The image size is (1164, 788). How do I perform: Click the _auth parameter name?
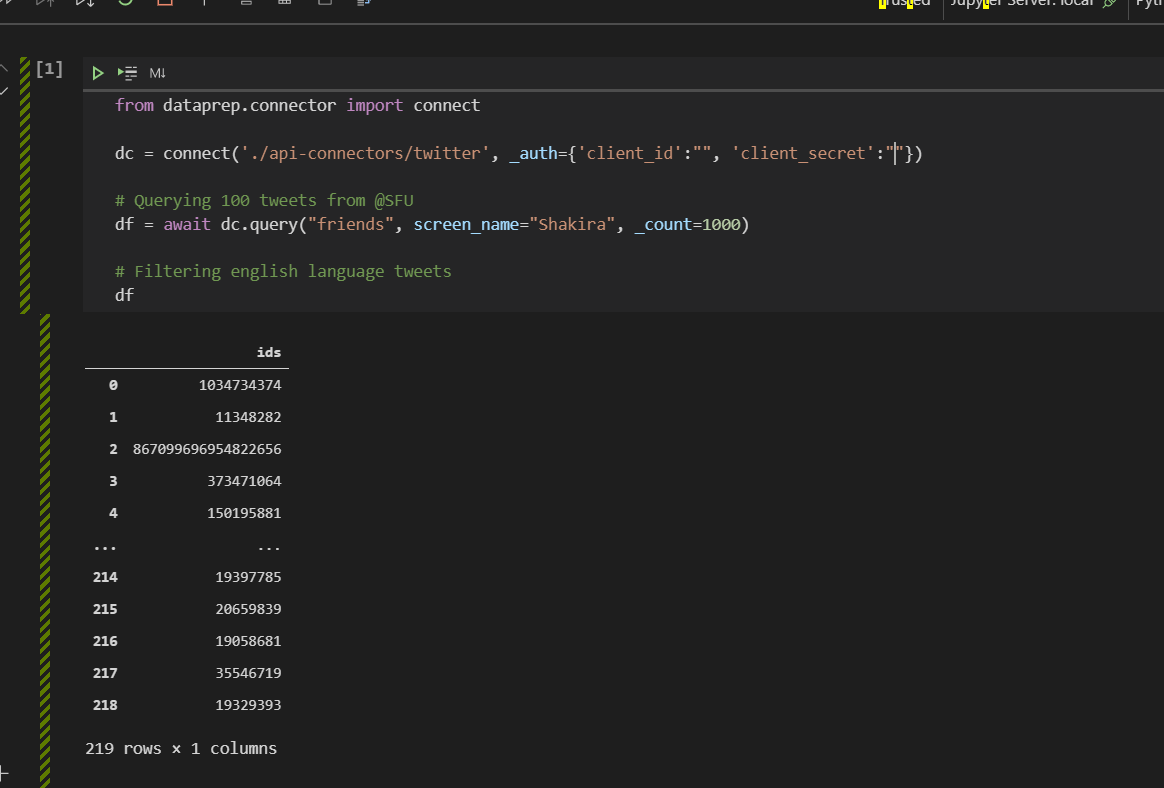(533, 153)
